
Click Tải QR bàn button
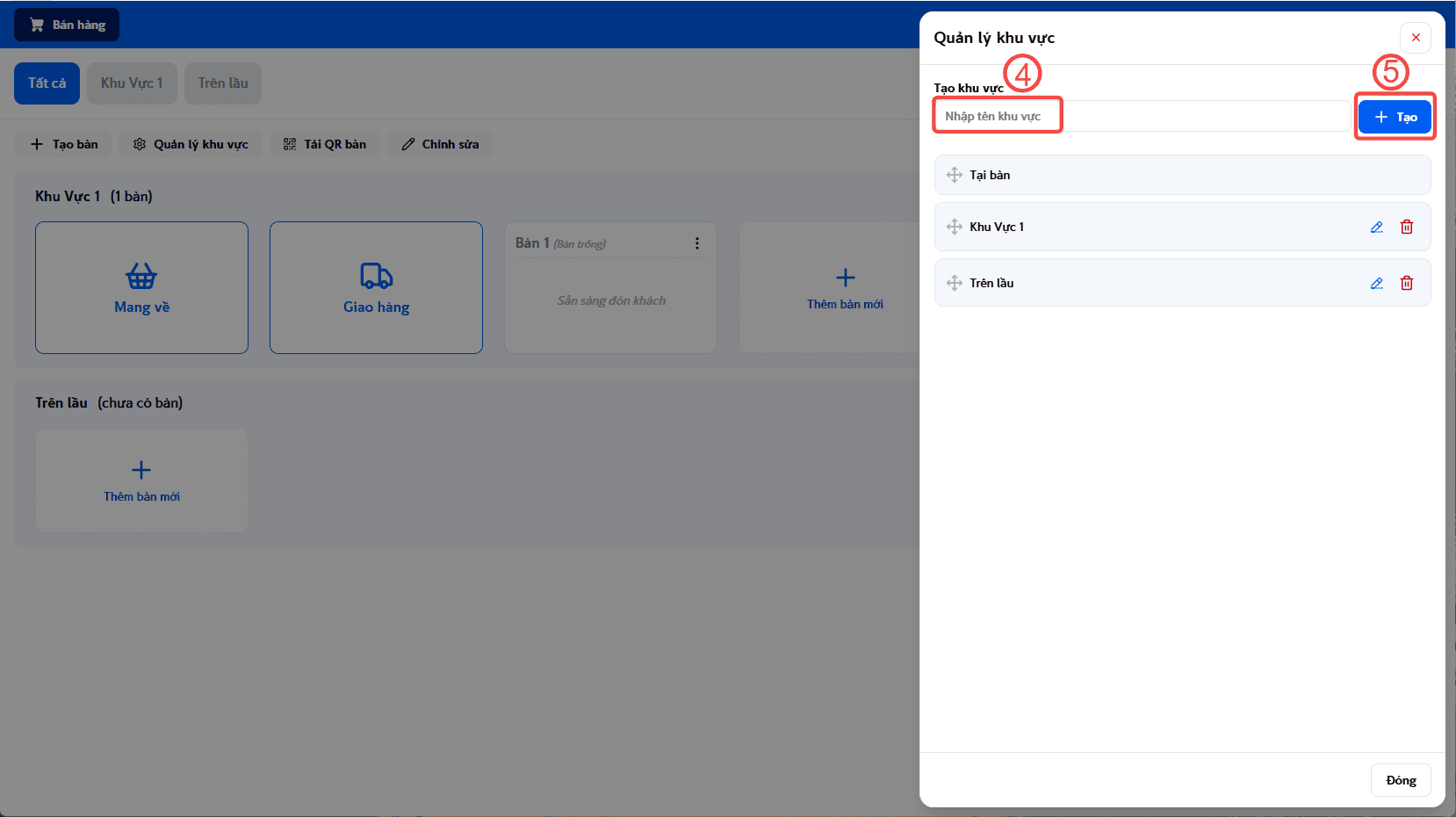[x=324, y=144]
